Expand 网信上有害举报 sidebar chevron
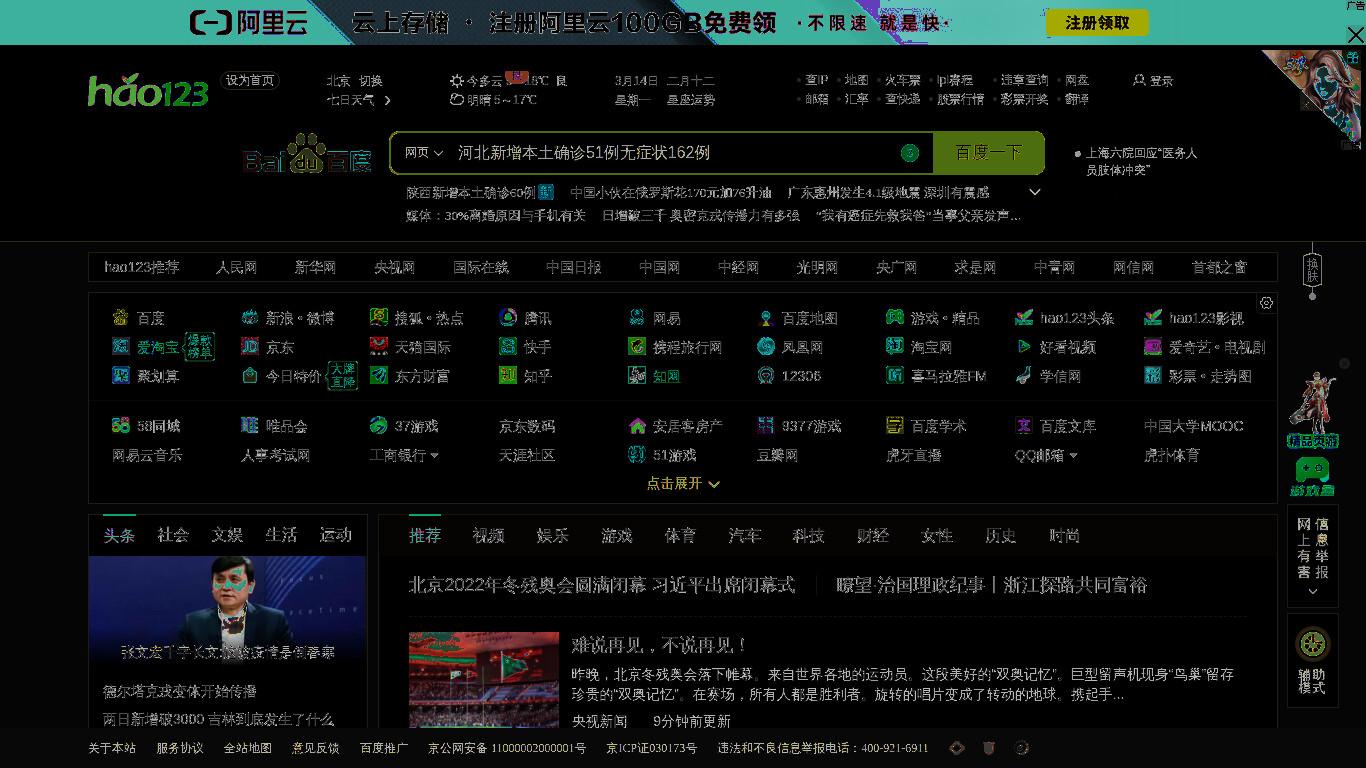Image resolution: width=1366 pixels, height=768 pixels. point(1312,591)
